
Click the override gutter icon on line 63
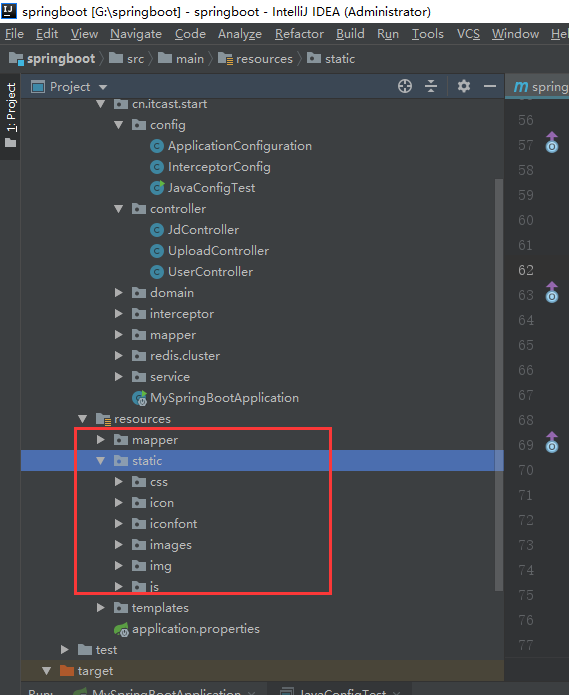pyautogui.click(x=552, y=292)
